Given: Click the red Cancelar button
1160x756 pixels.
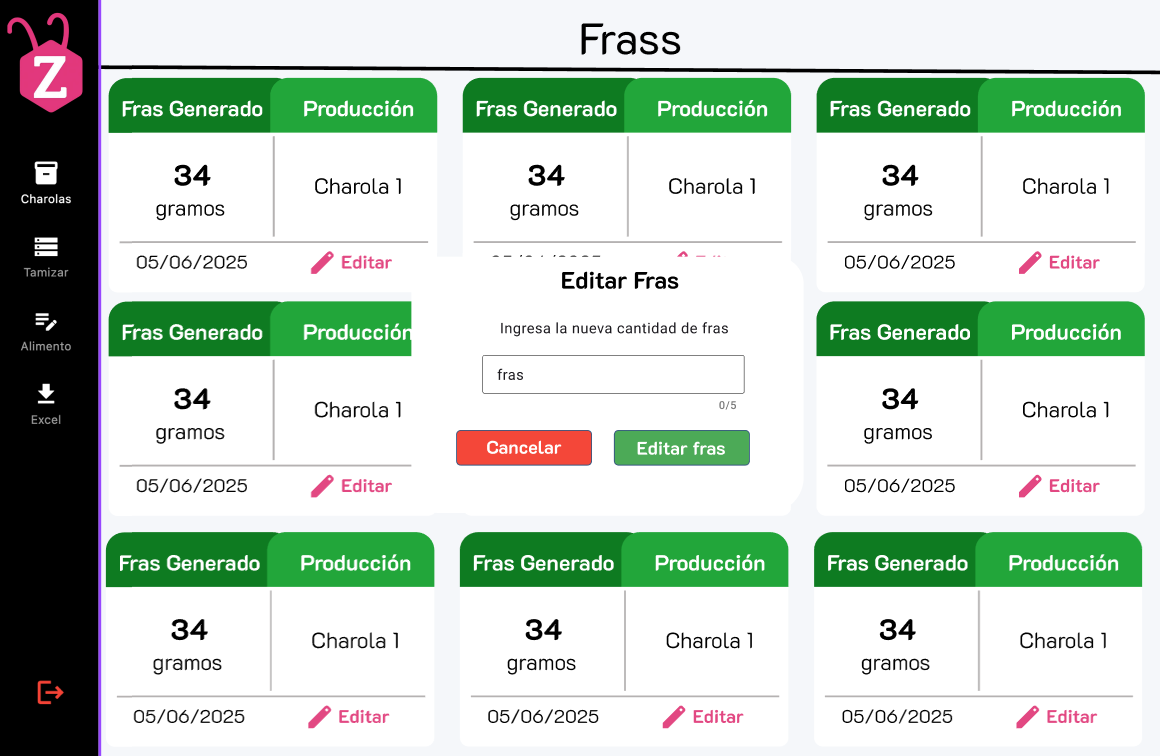Looking at the screenshot, I should 524,448.
